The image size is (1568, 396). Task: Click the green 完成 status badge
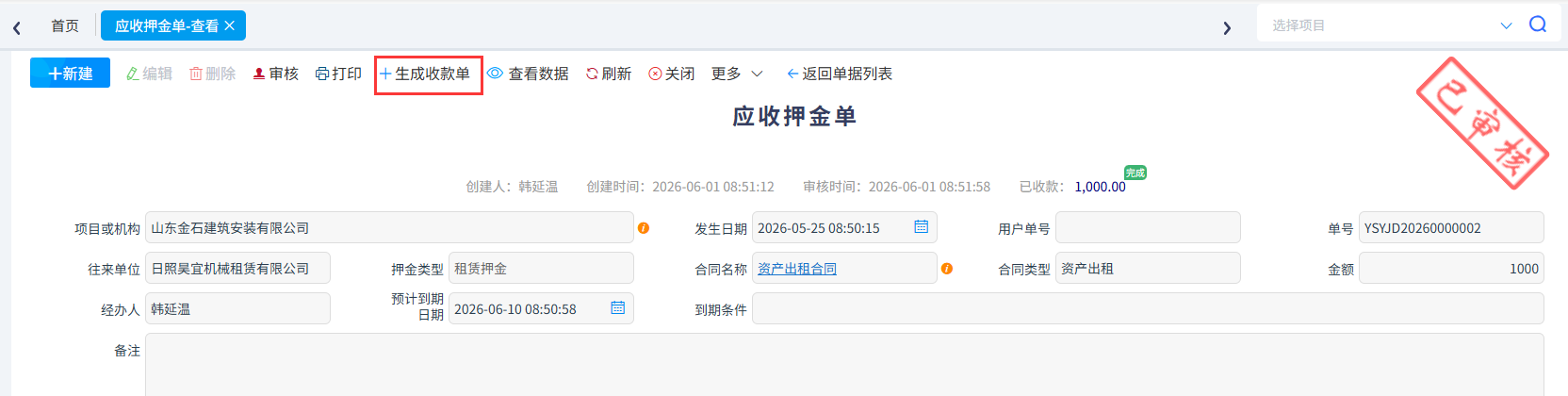click(x=1135, y=173)
